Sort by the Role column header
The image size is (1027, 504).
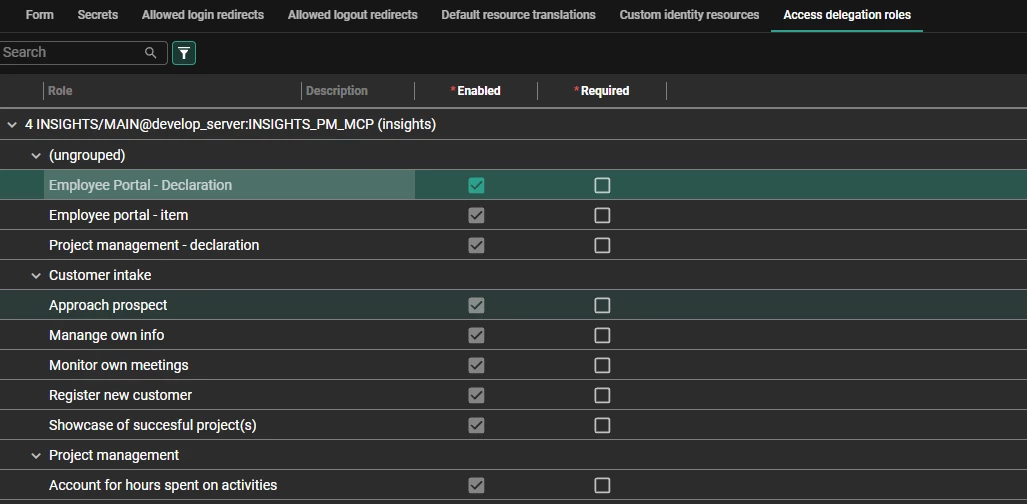(60, 90)
